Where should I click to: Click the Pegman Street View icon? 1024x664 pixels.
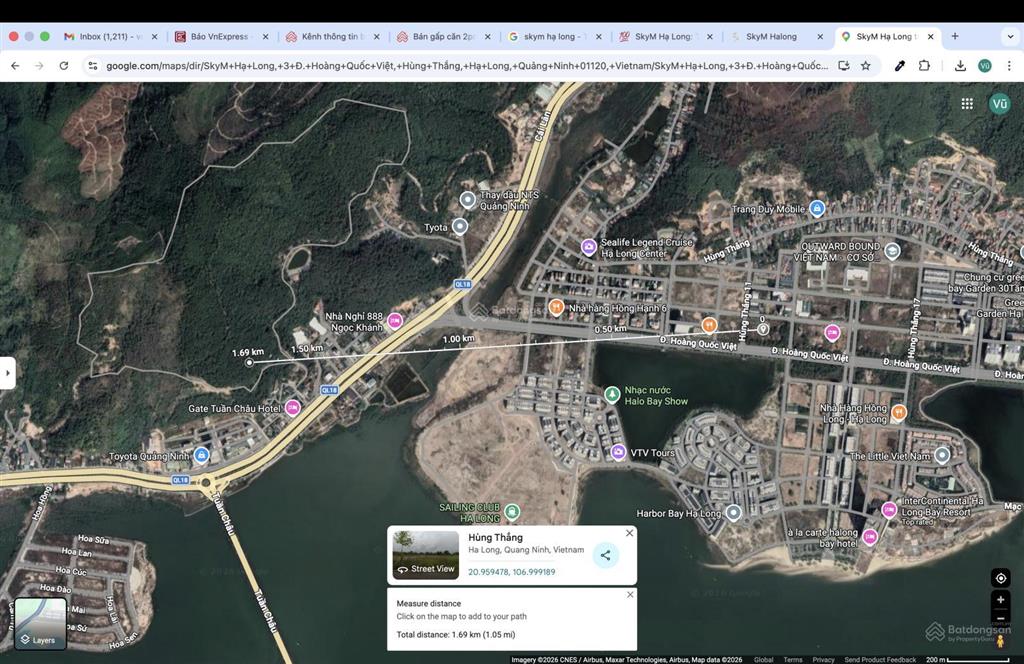coord(1001,643)
